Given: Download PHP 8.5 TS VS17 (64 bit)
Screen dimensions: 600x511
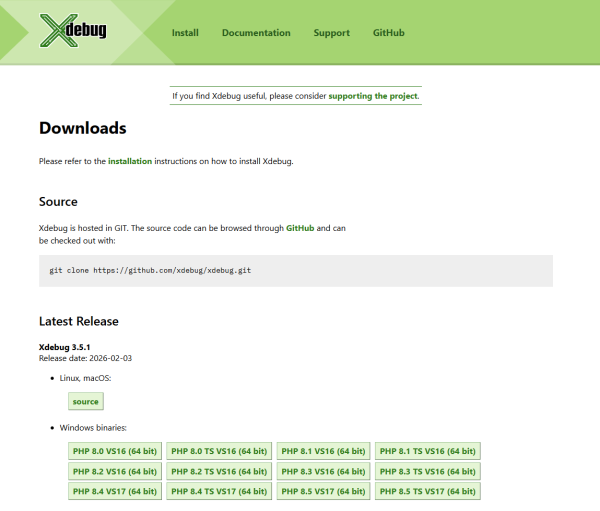Looking at the screenshot, I should coord(428,491).
